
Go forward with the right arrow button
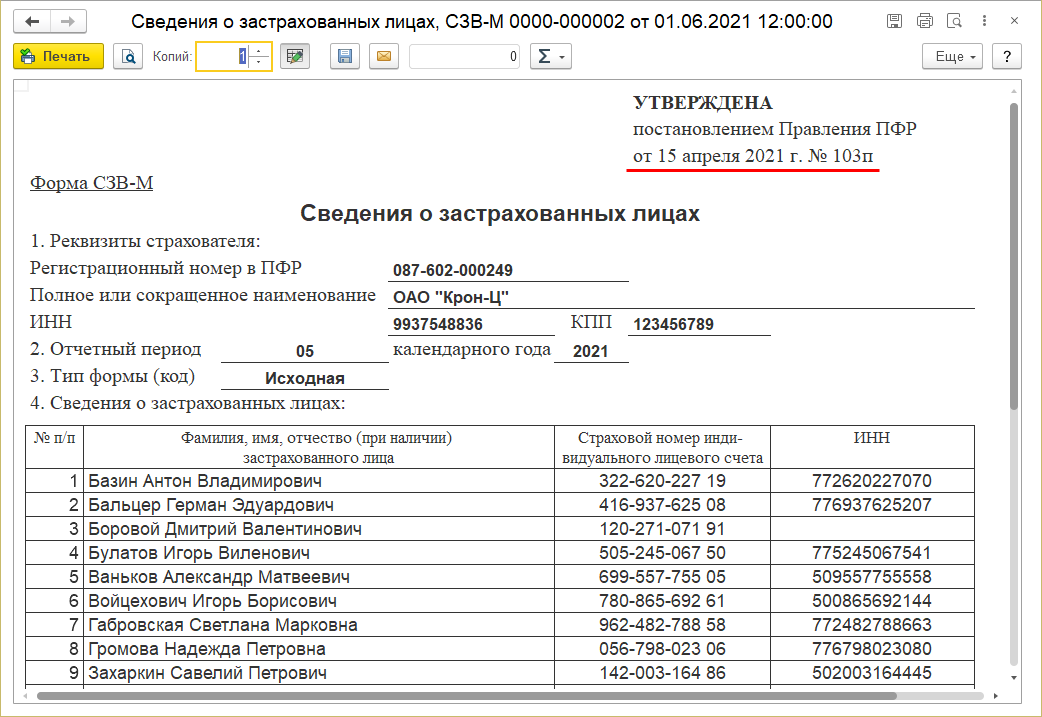click(x=68, y=22)
